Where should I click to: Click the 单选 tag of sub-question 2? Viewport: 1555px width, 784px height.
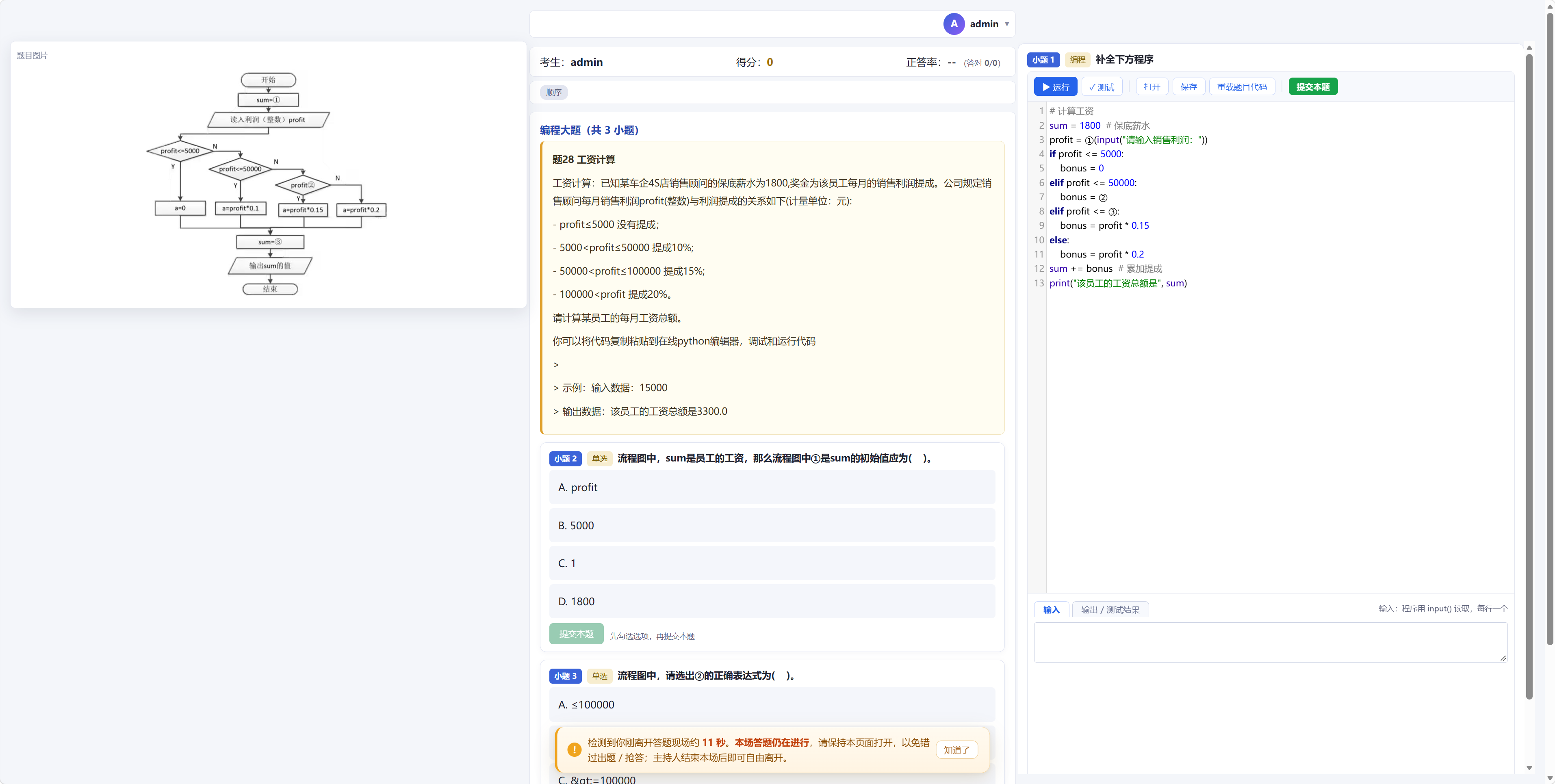[599, 459]
